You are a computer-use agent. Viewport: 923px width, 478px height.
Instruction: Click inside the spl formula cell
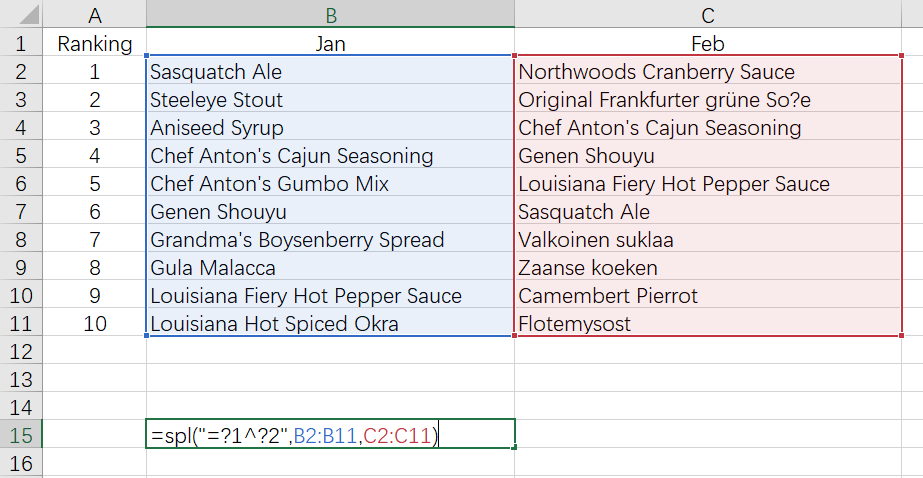(x=330, y=435)
